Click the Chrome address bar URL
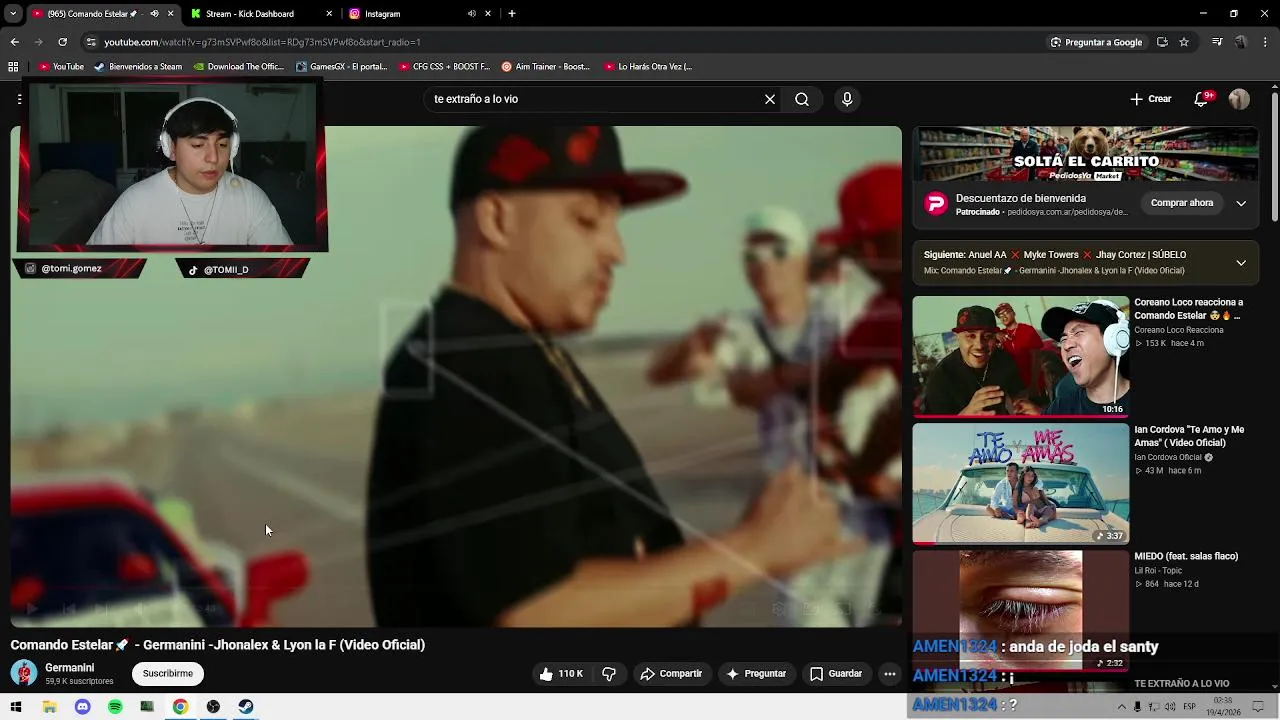 click(x=262, y=42)
